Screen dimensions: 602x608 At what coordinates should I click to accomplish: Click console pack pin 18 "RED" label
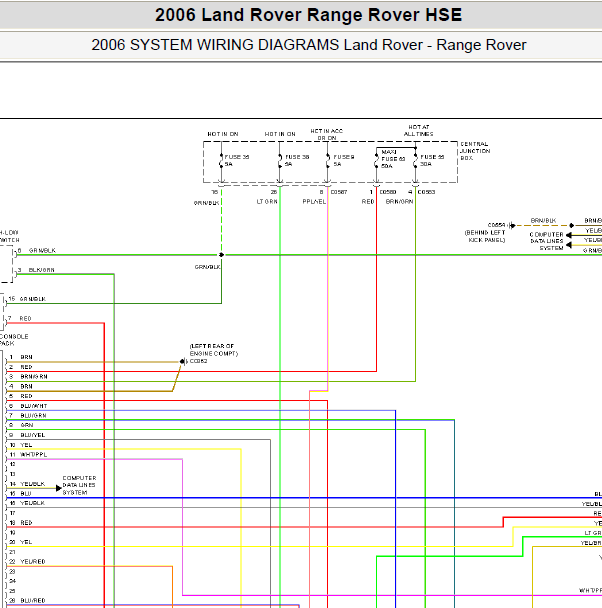click(26, 523)
